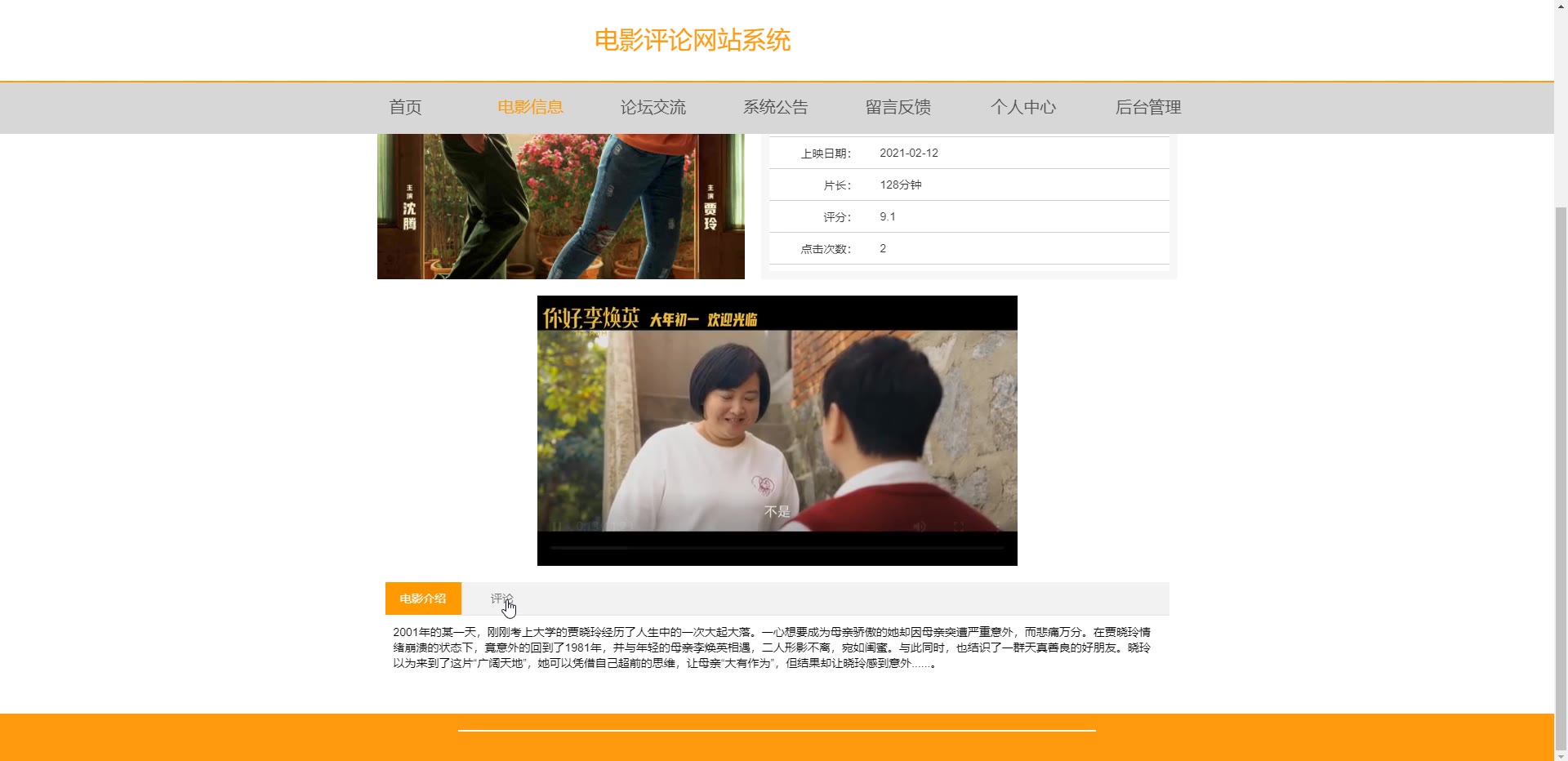
Task: Click the trailer video frame
Action: [777, 430]
